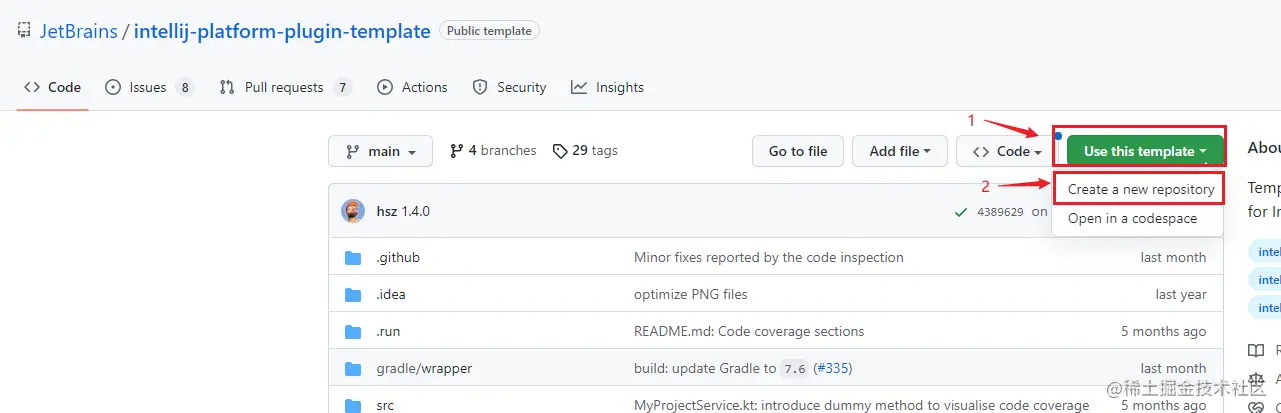Click the 'last year' timestamp for .idea

pyautogui.click(x=1181, y=295)
